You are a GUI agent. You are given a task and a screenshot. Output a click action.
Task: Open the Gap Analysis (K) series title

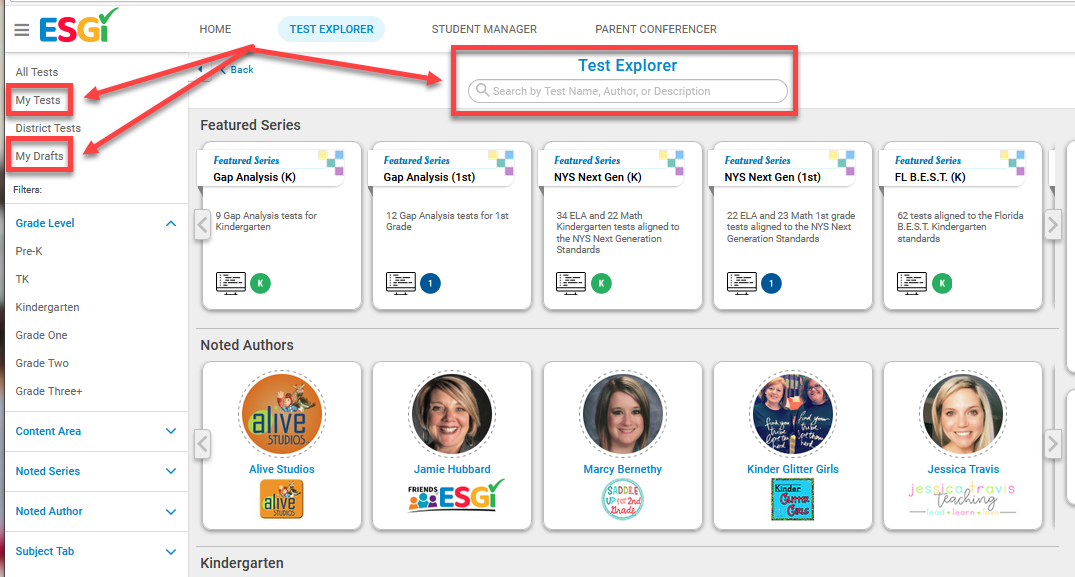(254, 177)
